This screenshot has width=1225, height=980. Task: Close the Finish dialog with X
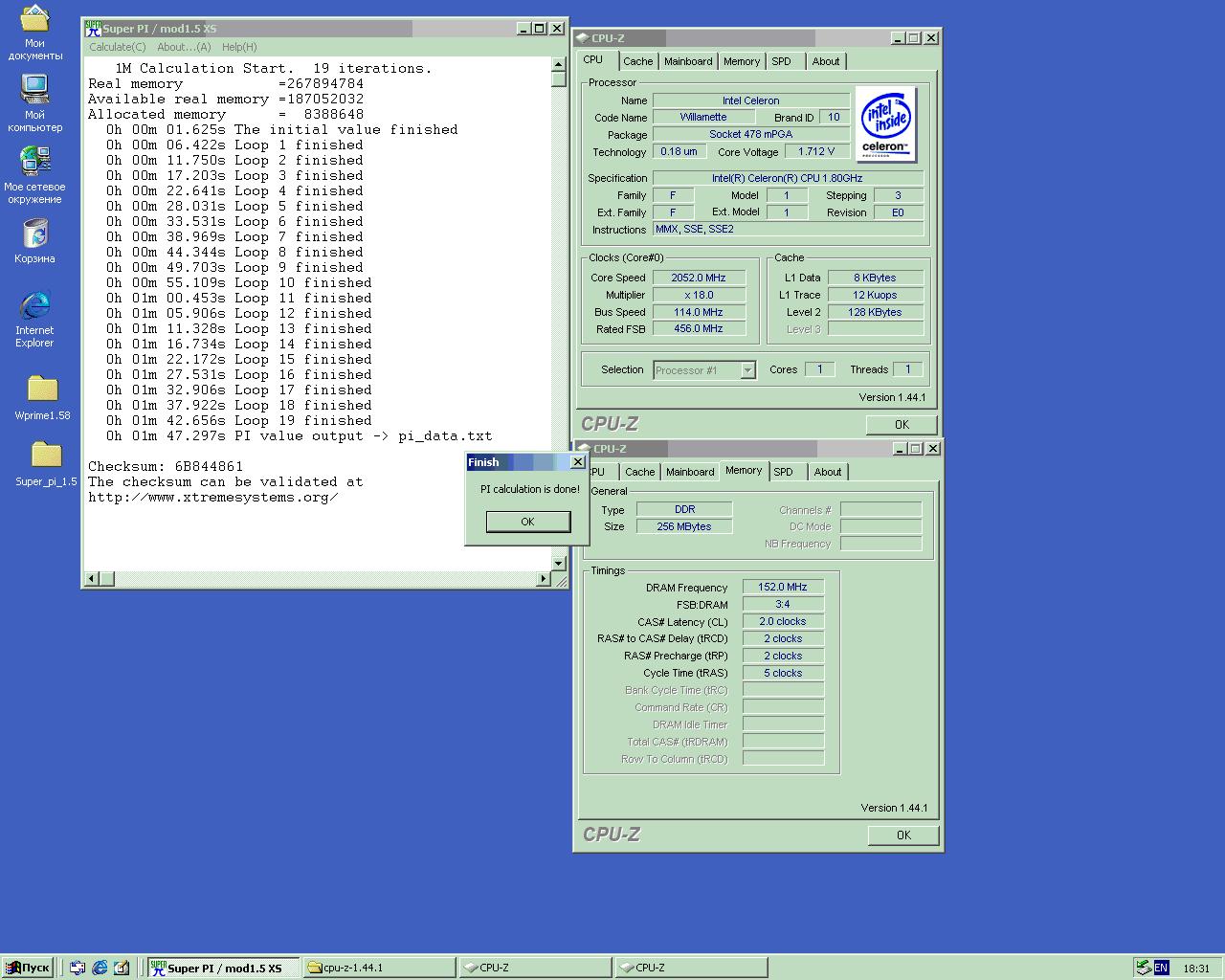coord(577,462)
